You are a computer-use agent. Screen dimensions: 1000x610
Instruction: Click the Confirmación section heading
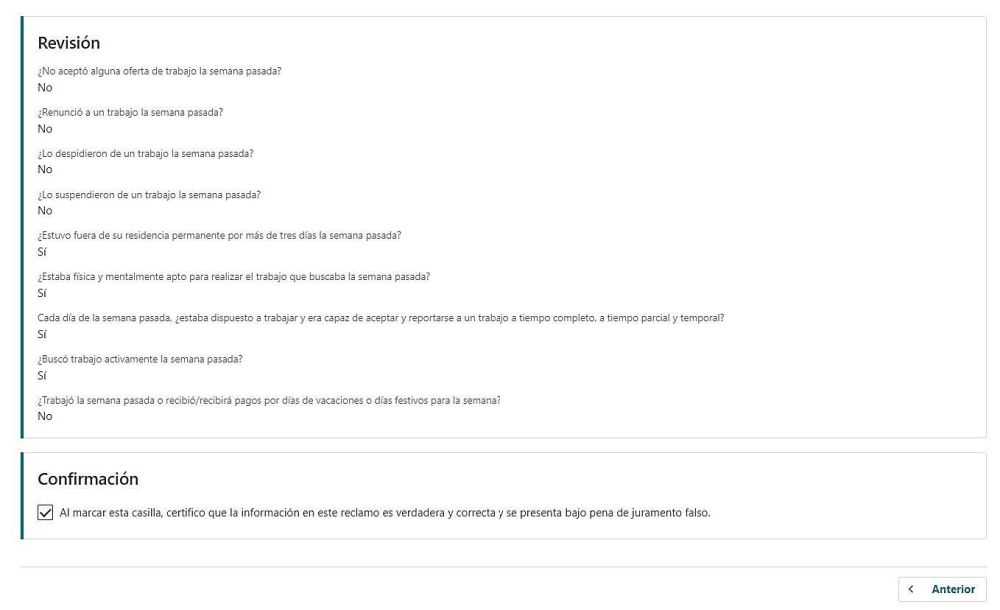point(88,479)
